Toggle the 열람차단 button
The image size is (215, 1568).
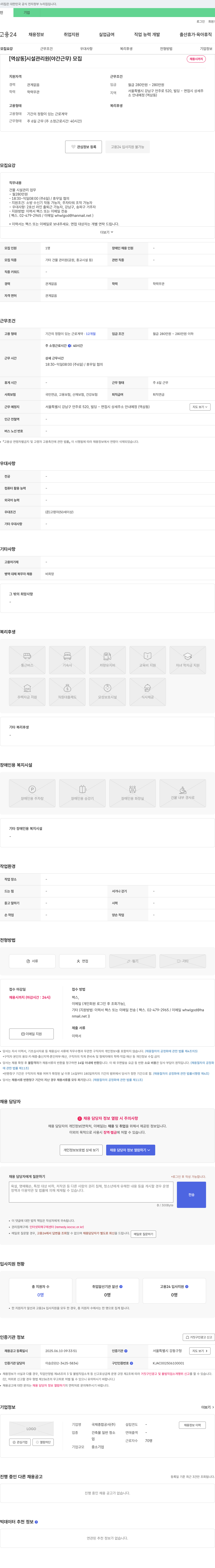43,1442
